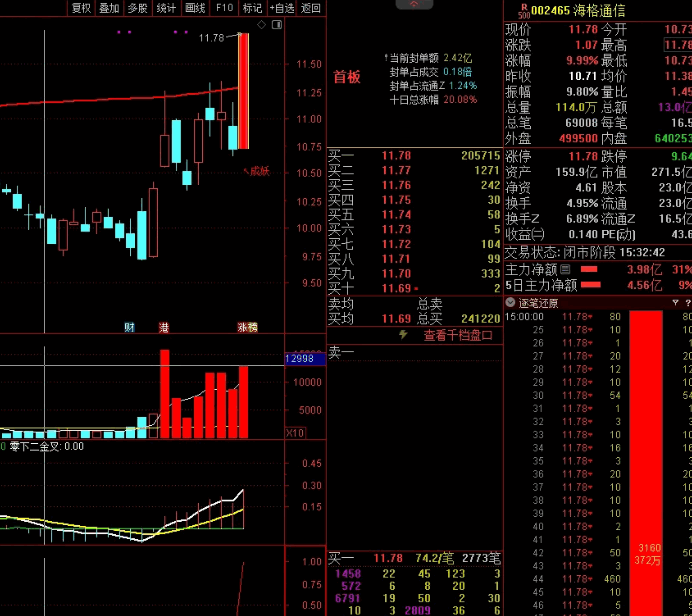This screenshot has height=616, width=692.
Task: Click the lightning icon by 千档盘口
Action: click(403, 334)
